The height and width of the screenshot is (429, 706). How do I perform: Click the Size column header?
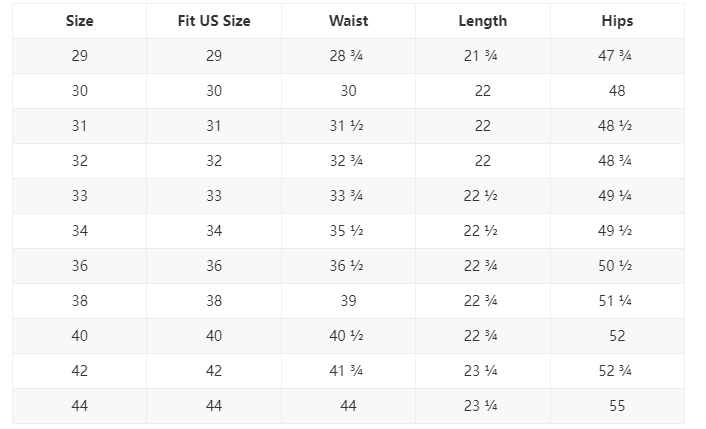[x=80, y=21]
